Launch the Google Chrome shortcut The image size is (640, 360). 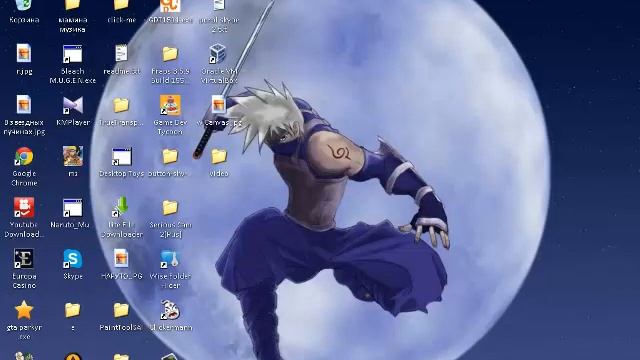click(x=24, y=157)
